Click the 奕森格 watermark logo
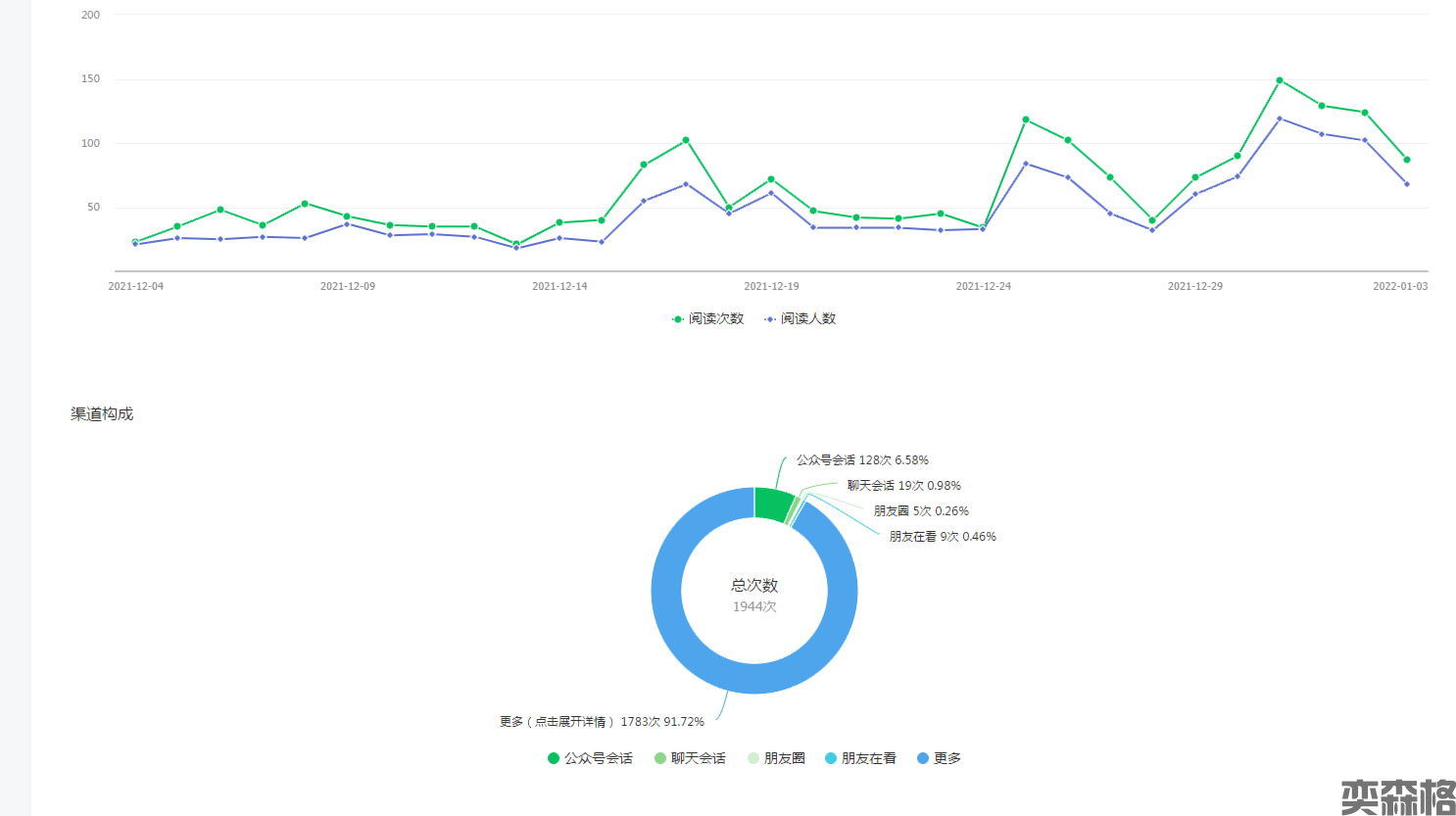This screenshot has width=1456, height=816. 1397,795
